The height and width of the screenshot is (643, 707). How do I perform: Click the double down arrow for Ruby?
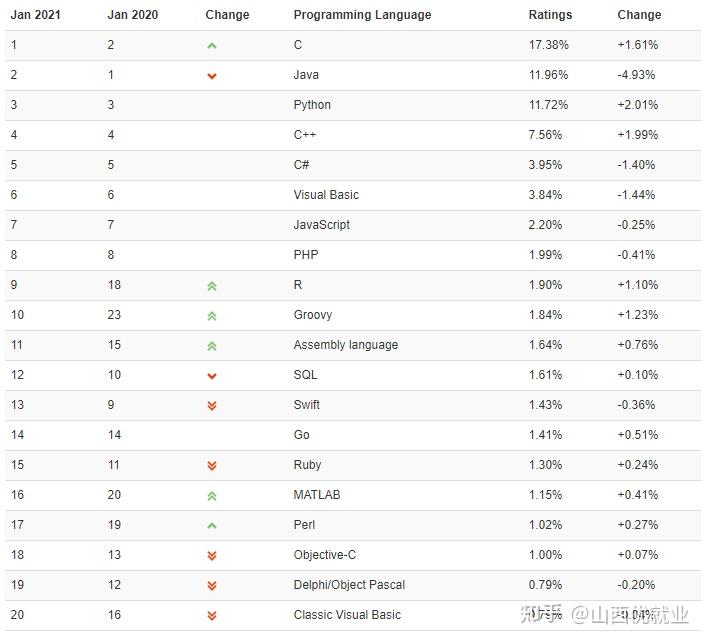click(212, 466)
